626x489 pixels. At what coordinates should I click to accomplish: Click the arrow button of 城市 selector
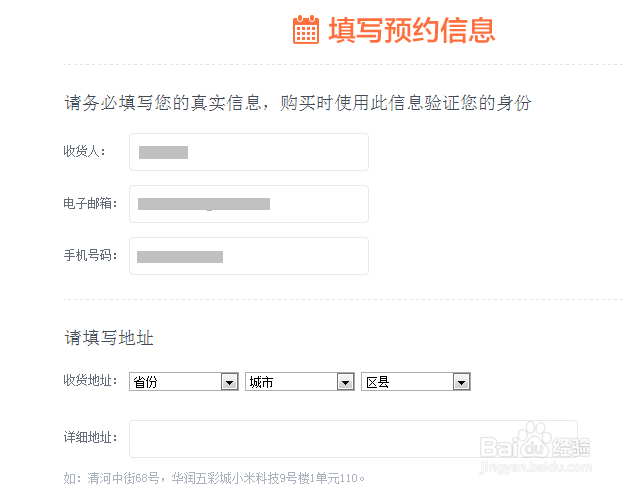coord(346,382)
